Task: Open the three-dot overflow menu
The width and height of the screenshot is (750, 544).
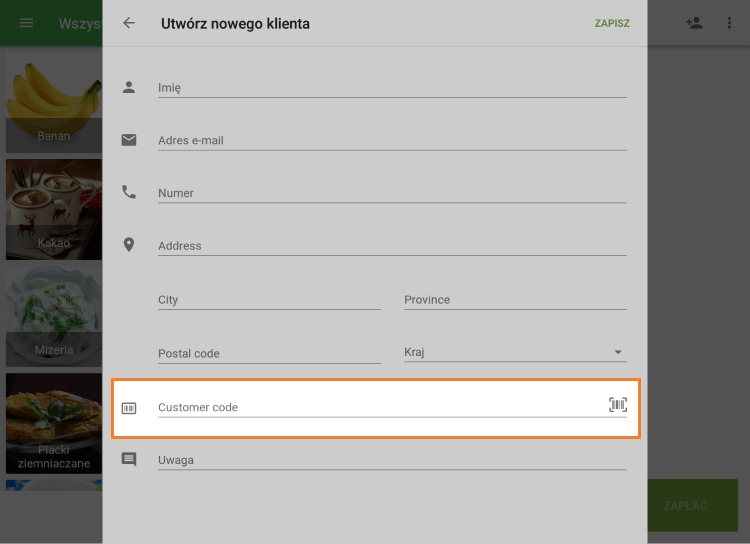Action: [x=729, y=23]
